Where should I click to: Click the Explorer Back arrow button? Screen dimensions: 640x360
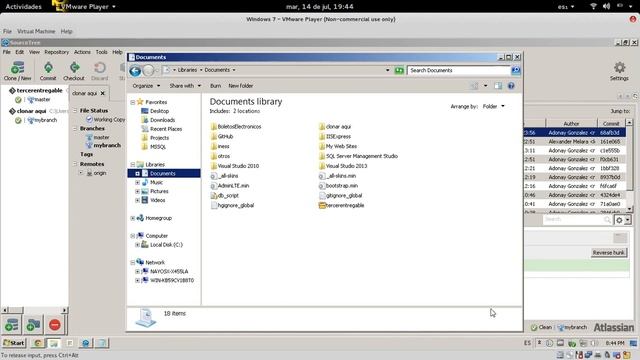point(135,71)
